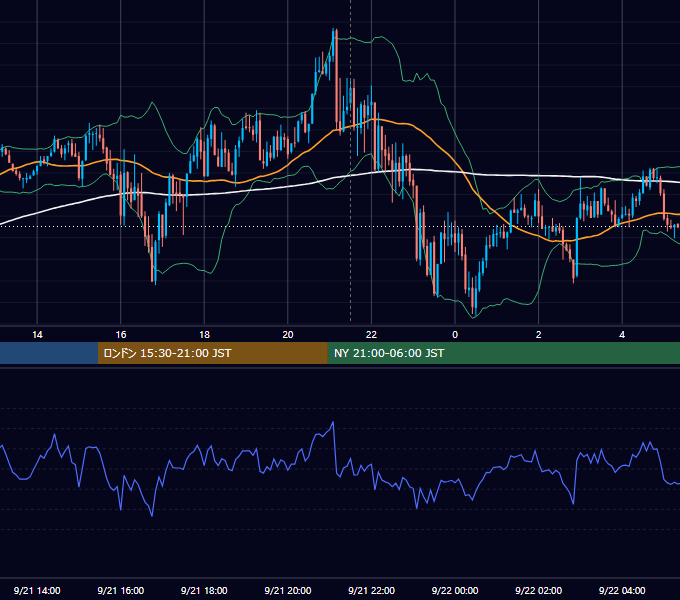Click the 9/21 22:00 date label
The image size is (680, 600).
pyautogui.click(x=371, y=590)
